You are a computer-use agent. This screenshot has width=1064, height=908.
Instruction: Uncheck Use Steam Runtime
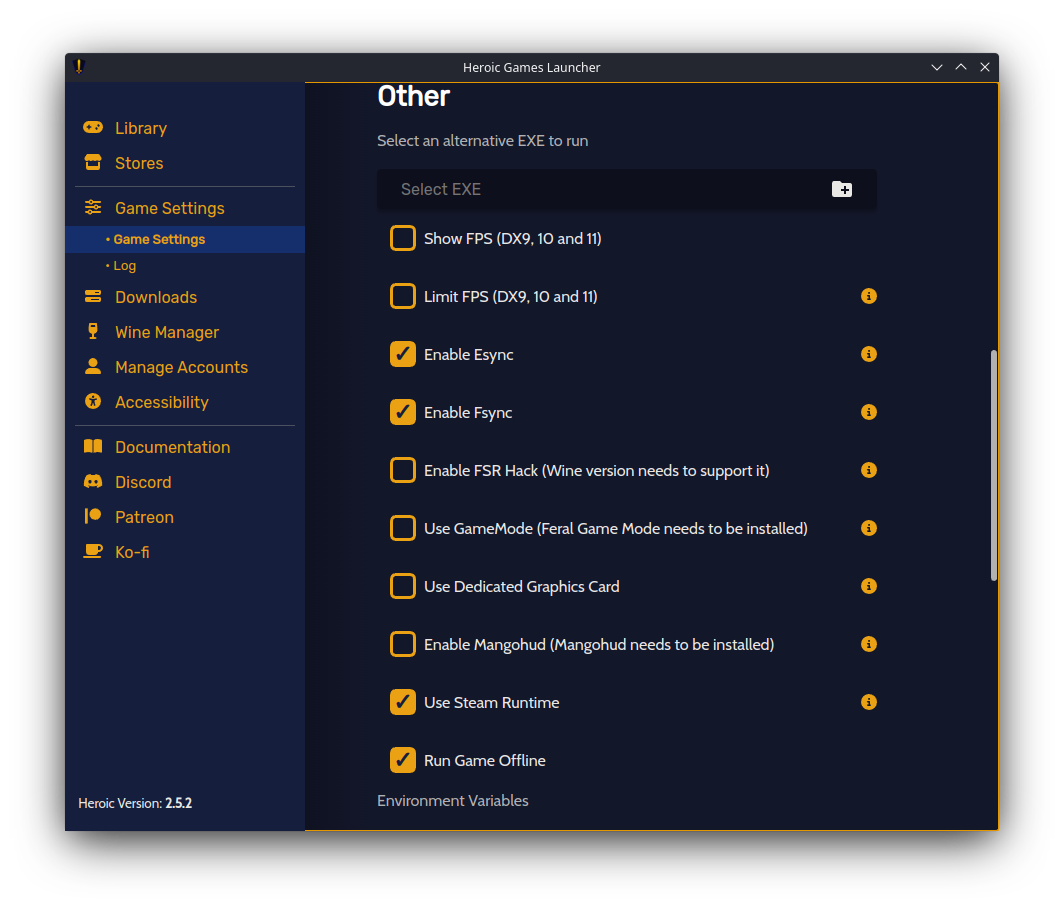click(402, 702)
